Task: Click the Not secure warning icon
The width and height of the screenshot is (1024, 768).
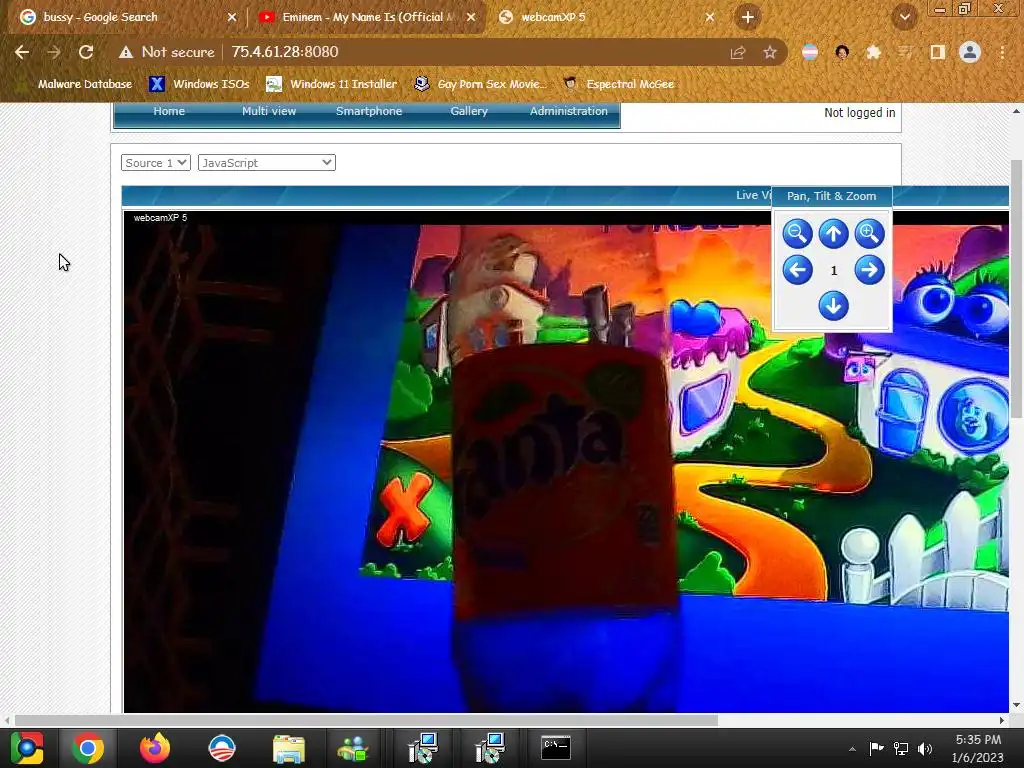Action: click(x=125, y=52)
